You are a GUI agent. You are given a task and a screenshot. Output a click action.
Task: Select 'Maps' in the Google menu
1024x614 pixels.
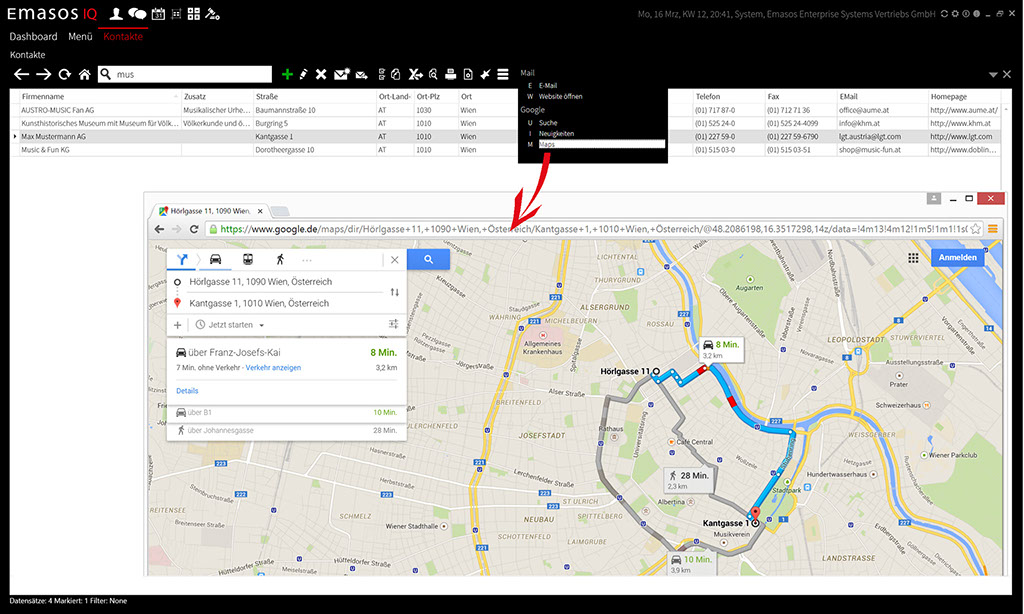tap(600, 144)
